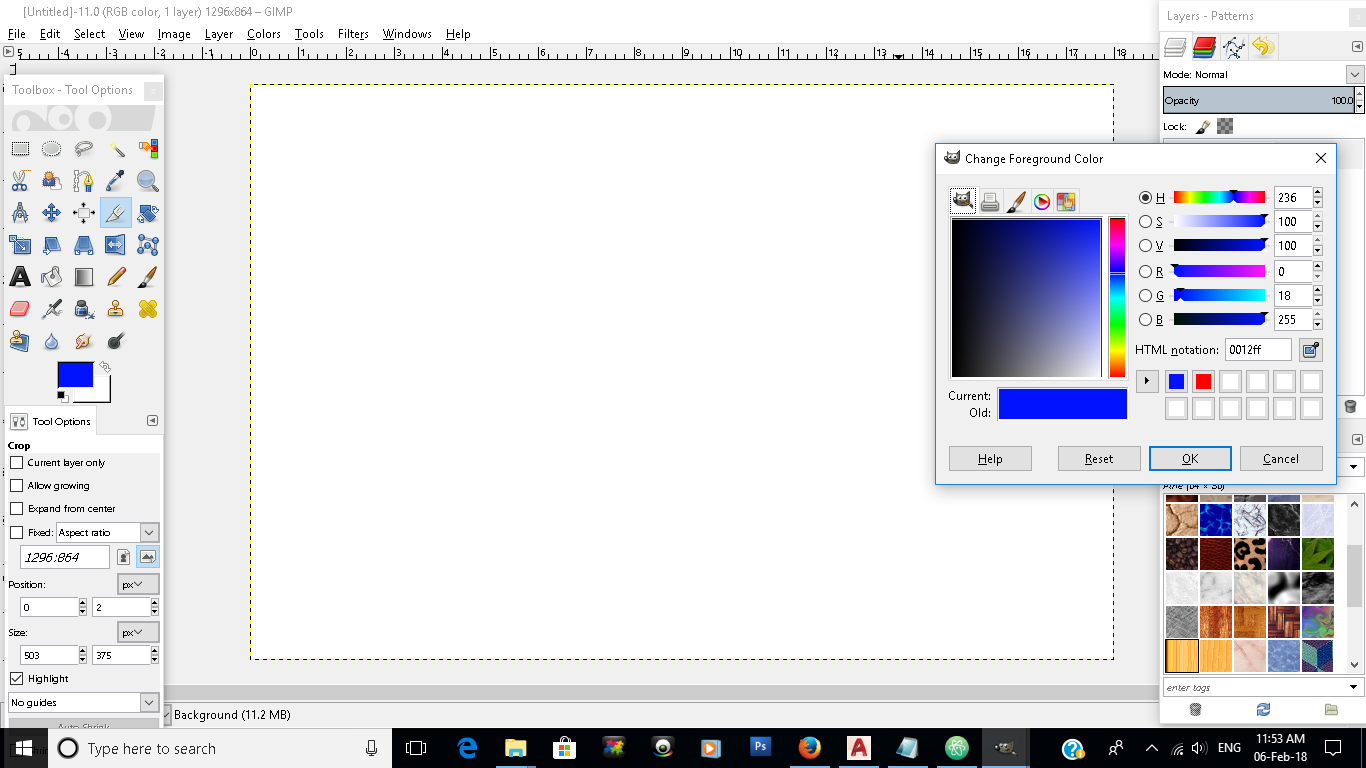Uncheck the Highlight checkbox
Screen dimensions: 1366x768
click(x=16, y=679)
